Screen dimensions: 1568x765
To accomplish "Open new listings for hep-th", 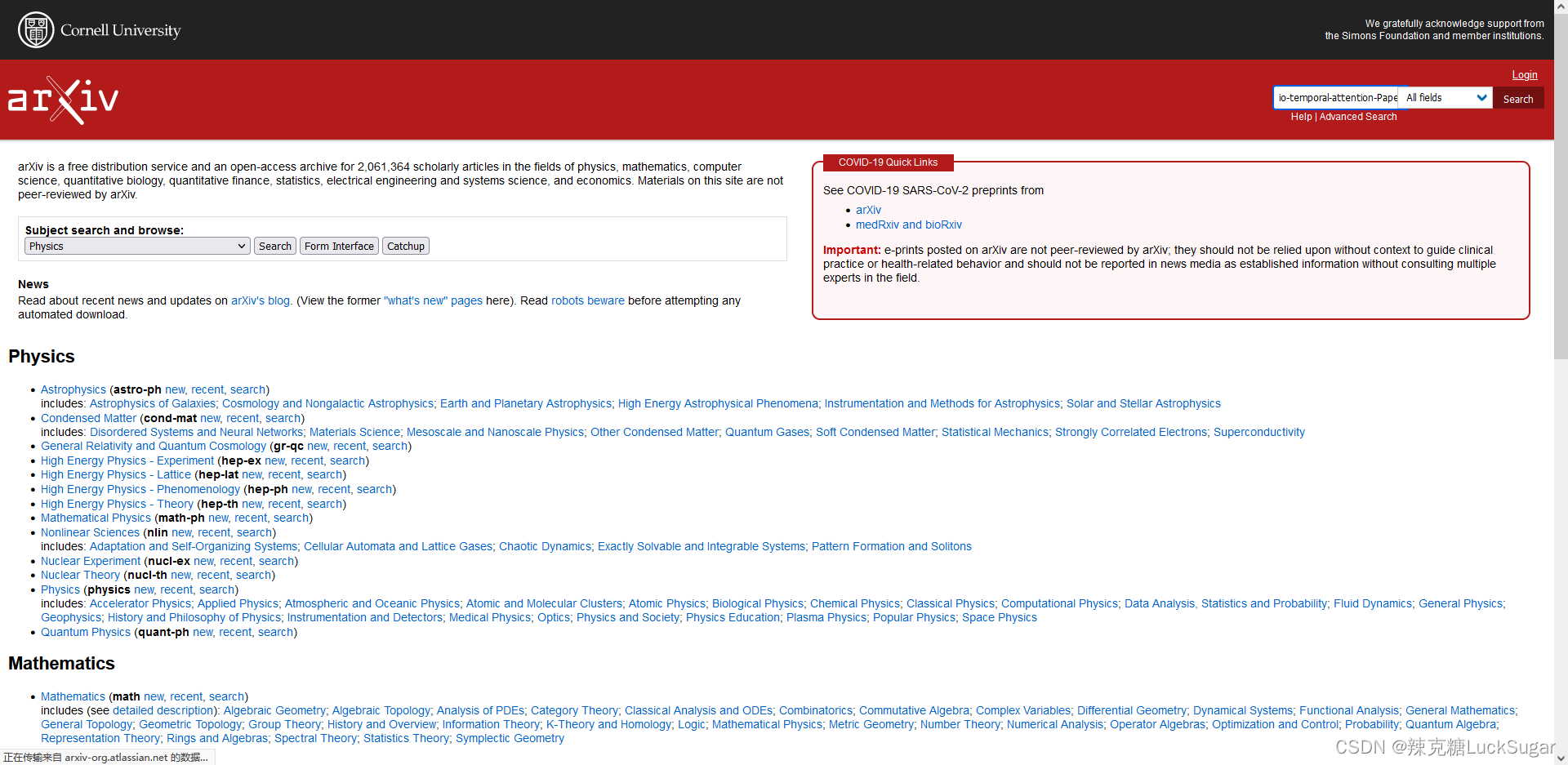I will click(252, 504).
